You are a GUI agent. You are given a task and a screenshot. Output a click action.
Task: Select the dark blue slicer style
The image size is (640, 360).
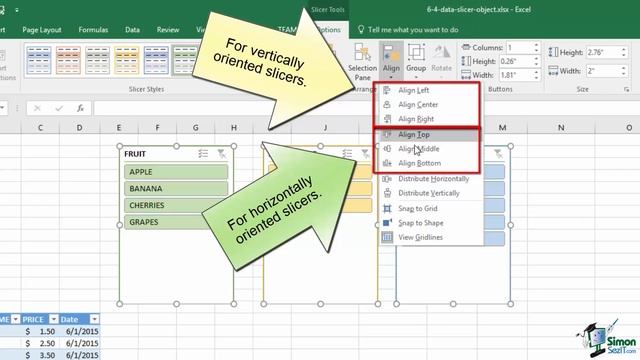coord(156,60)
